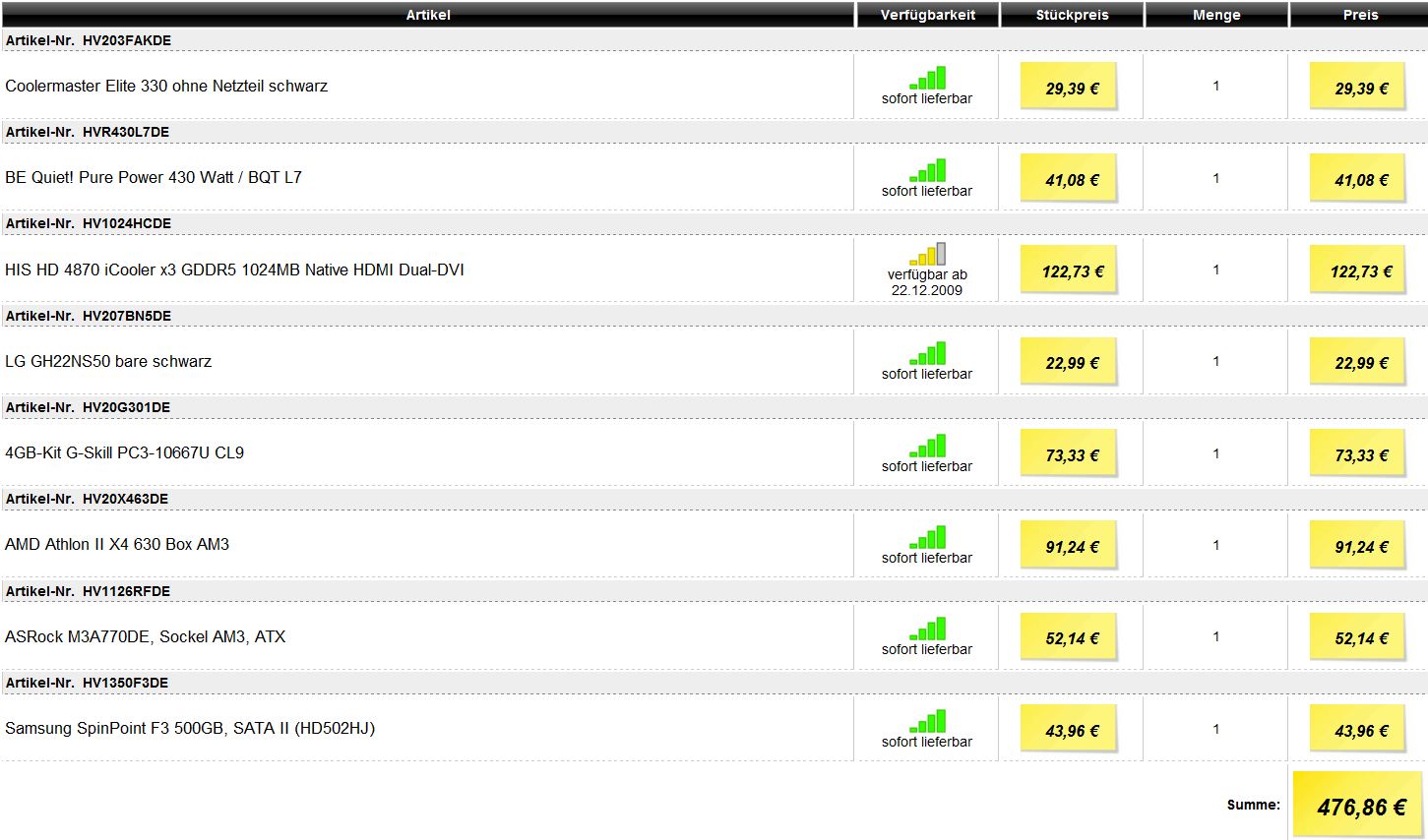Open BE Quiet! Pure Power 430 Watt item

coord(154,178)
